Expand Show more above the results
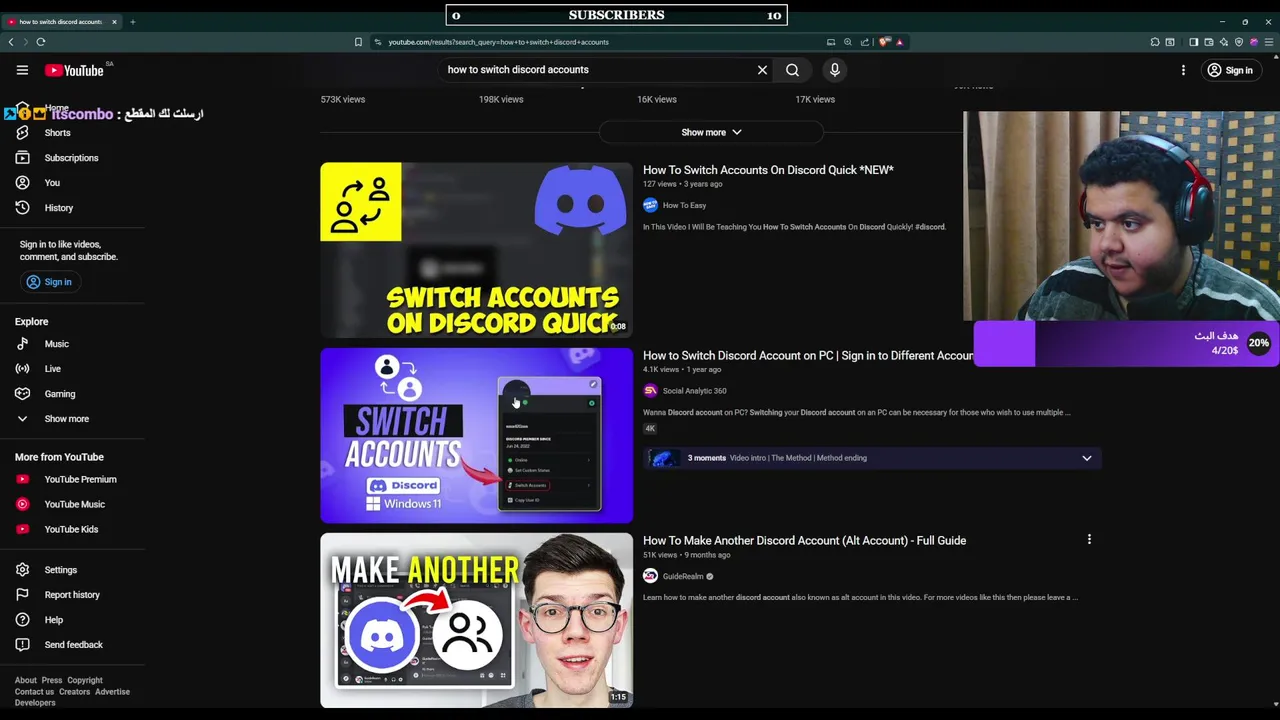This screenshot has height=720, width=1280. [711, 132]
